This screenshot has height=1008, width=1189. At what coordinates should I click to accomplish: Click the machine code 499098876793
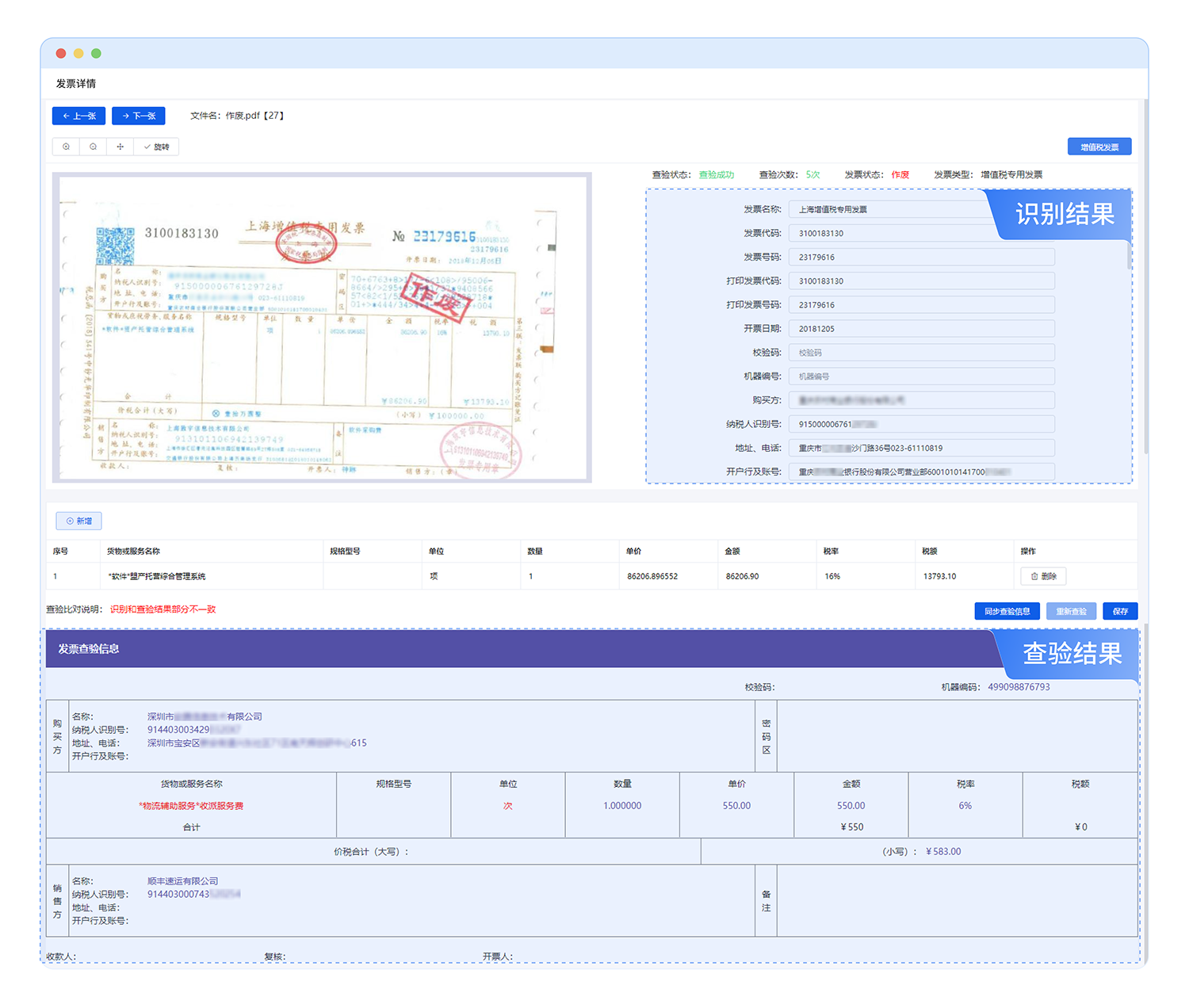(1019, 687)
